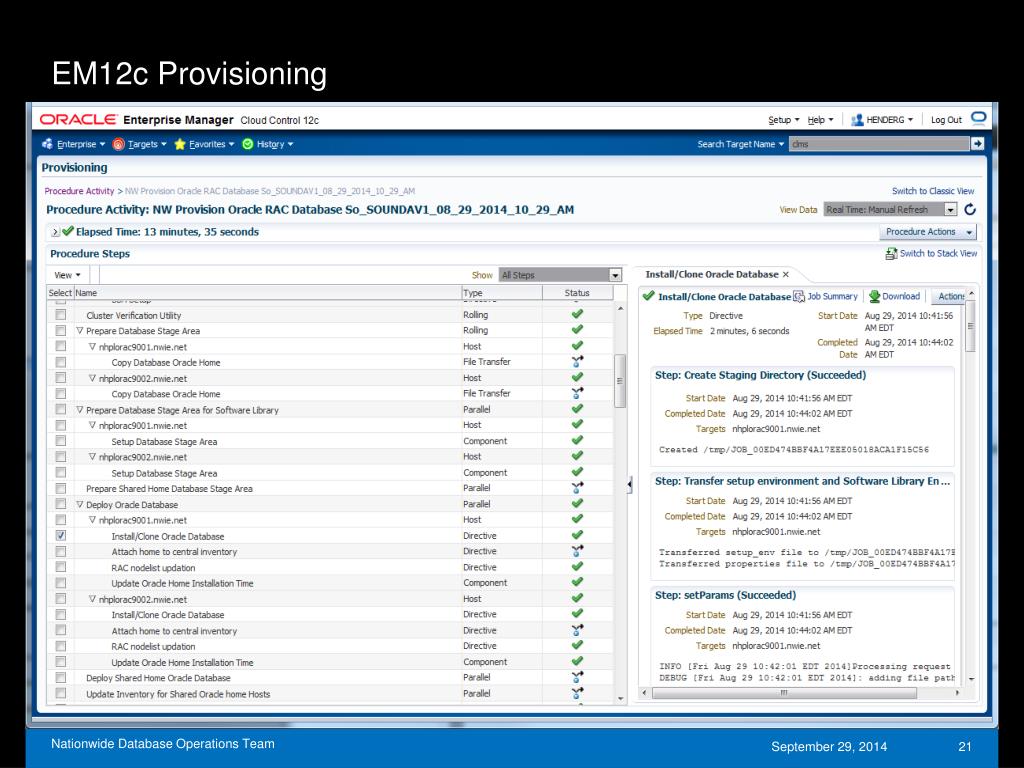The image size is (1024, 768).
Task: Uncheck the checked Install/Clone Oracle Database checkbox
Action: click(61, 536)
